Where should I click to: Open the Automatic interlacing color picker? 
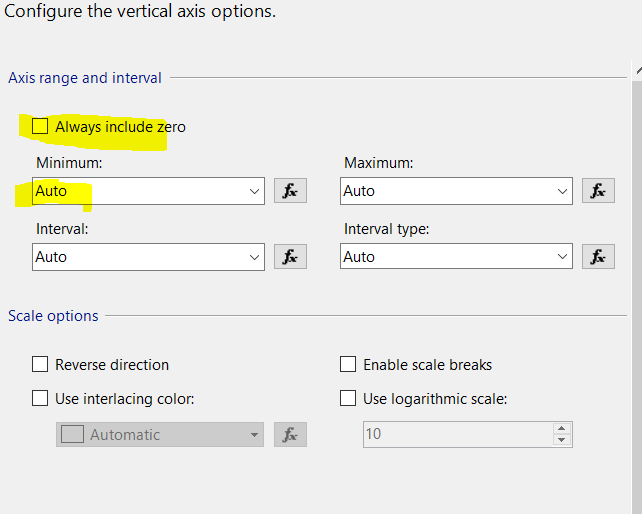160,435
